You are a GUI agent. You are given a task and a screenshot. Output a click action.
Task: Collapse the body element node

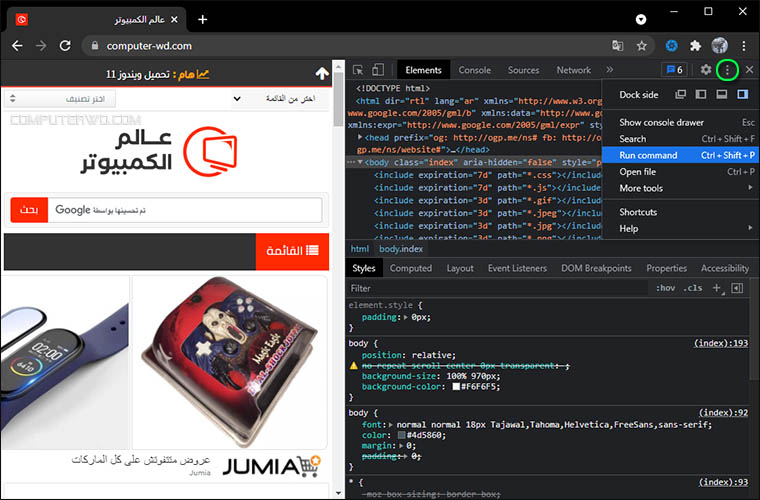[360, 162]
